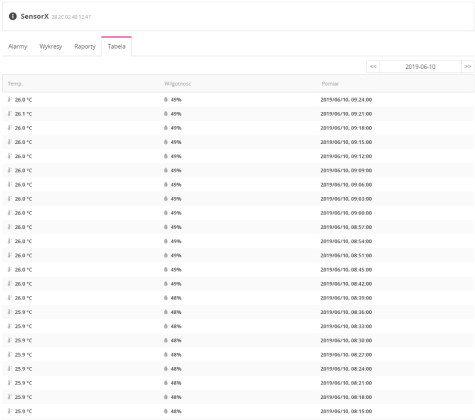Click the SensorX title text
The width and height of the screenshot is (475, 420).
pos(35,16)
